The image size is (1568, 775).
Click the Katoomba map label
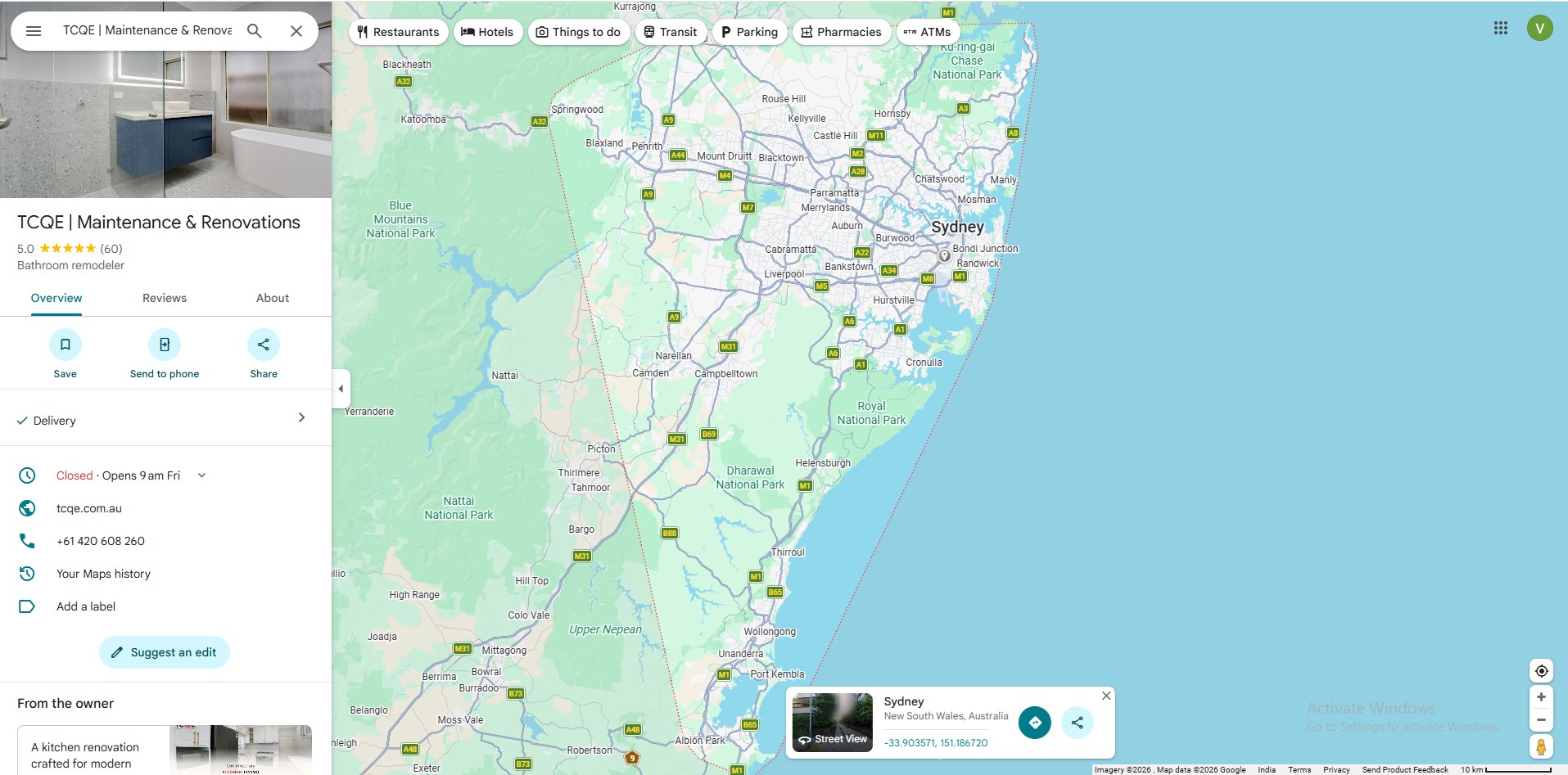(x=423, y=119)
